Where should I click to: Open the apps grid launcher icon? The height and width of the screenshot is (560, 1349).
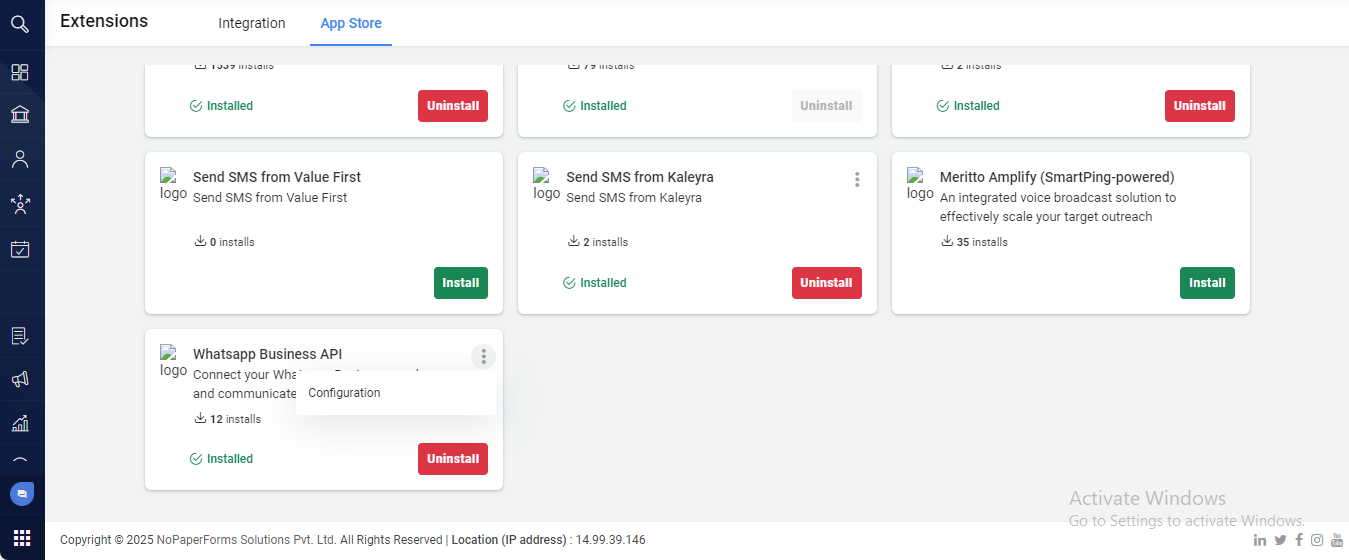(22, 538)
